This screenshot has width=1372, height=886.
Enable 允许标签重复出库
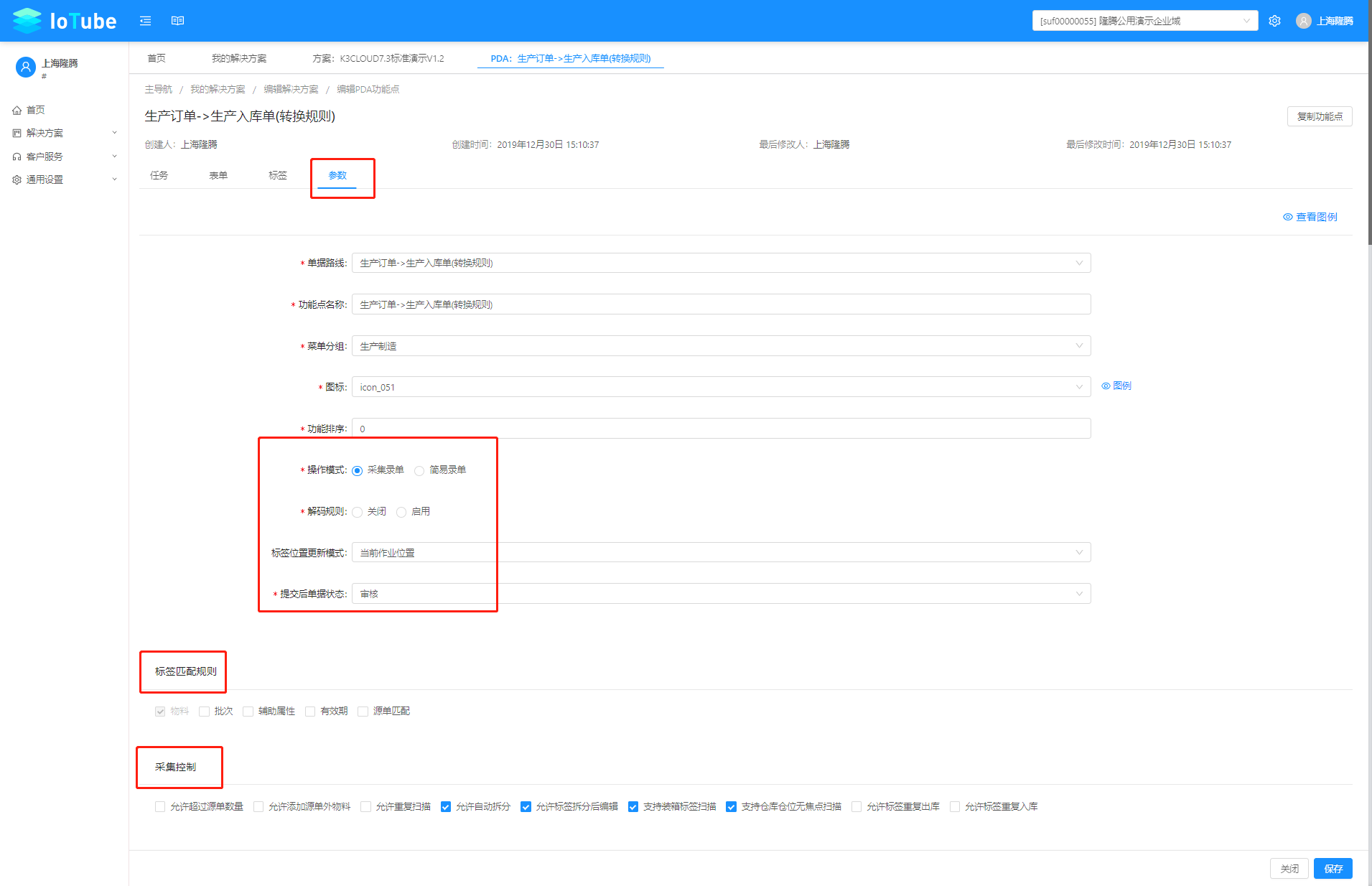[x=857, y=807]
